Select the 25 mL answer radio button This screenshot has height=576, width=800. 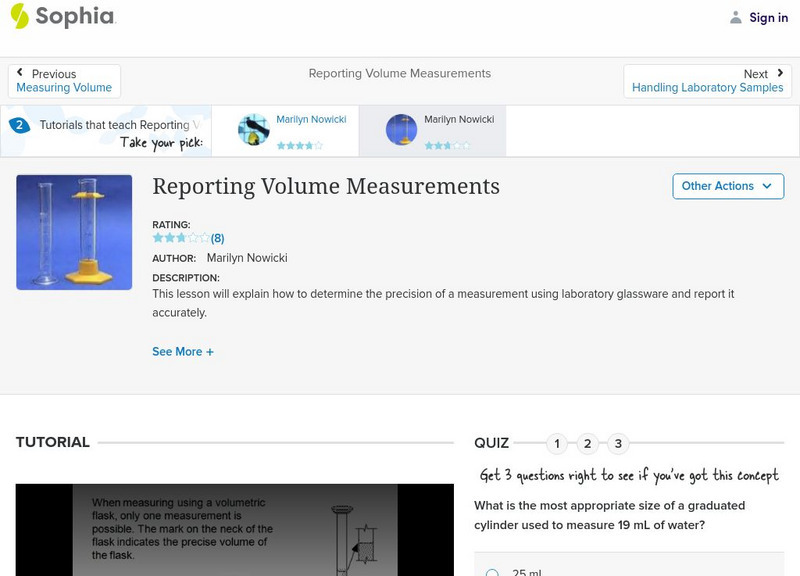pyautogui.click(x=492, y=572)
